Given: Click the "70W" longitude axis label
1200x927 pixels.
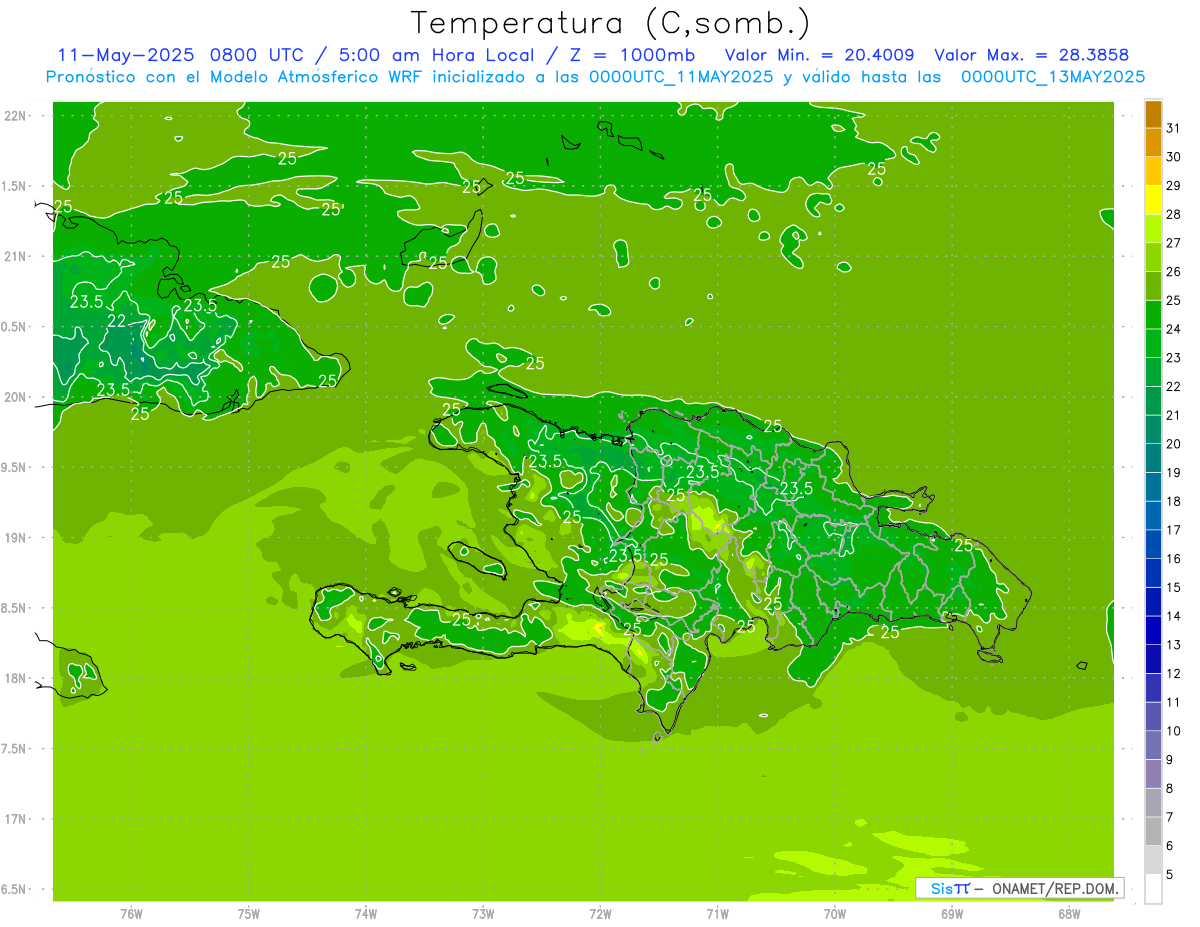Looking at the screenshot, I should (835, 913).
